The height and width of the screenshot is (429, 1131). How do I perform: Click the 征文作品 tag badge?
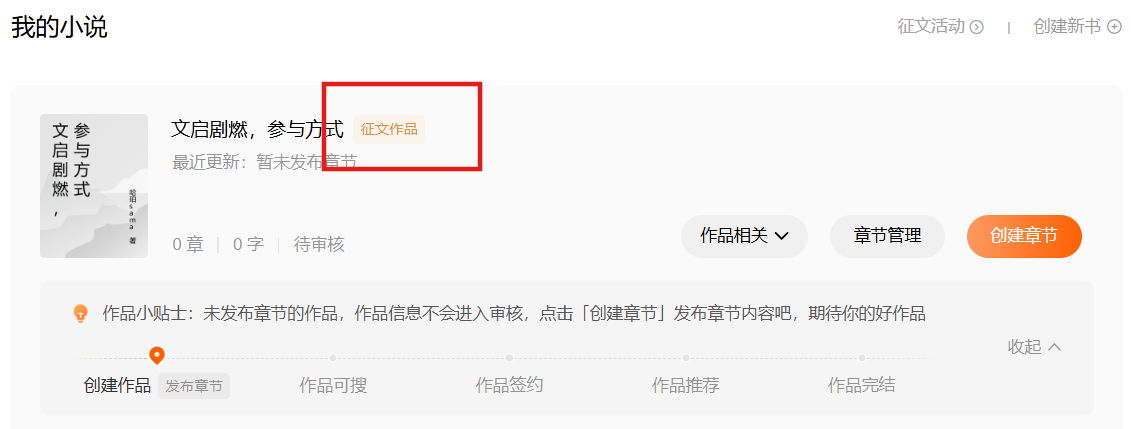(389, 130)
